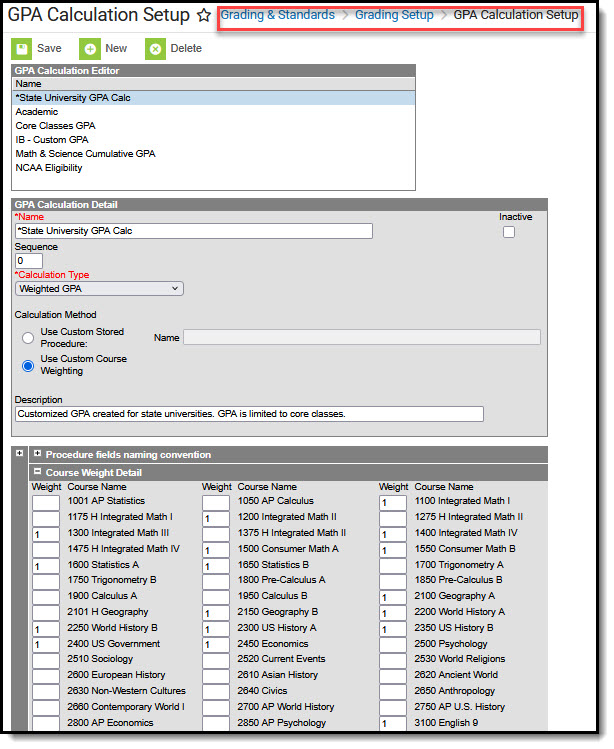Click weight field for 1700 Trigonometry A
The width and height of the screenshot is (614, 749).
[x=393, y=567]
